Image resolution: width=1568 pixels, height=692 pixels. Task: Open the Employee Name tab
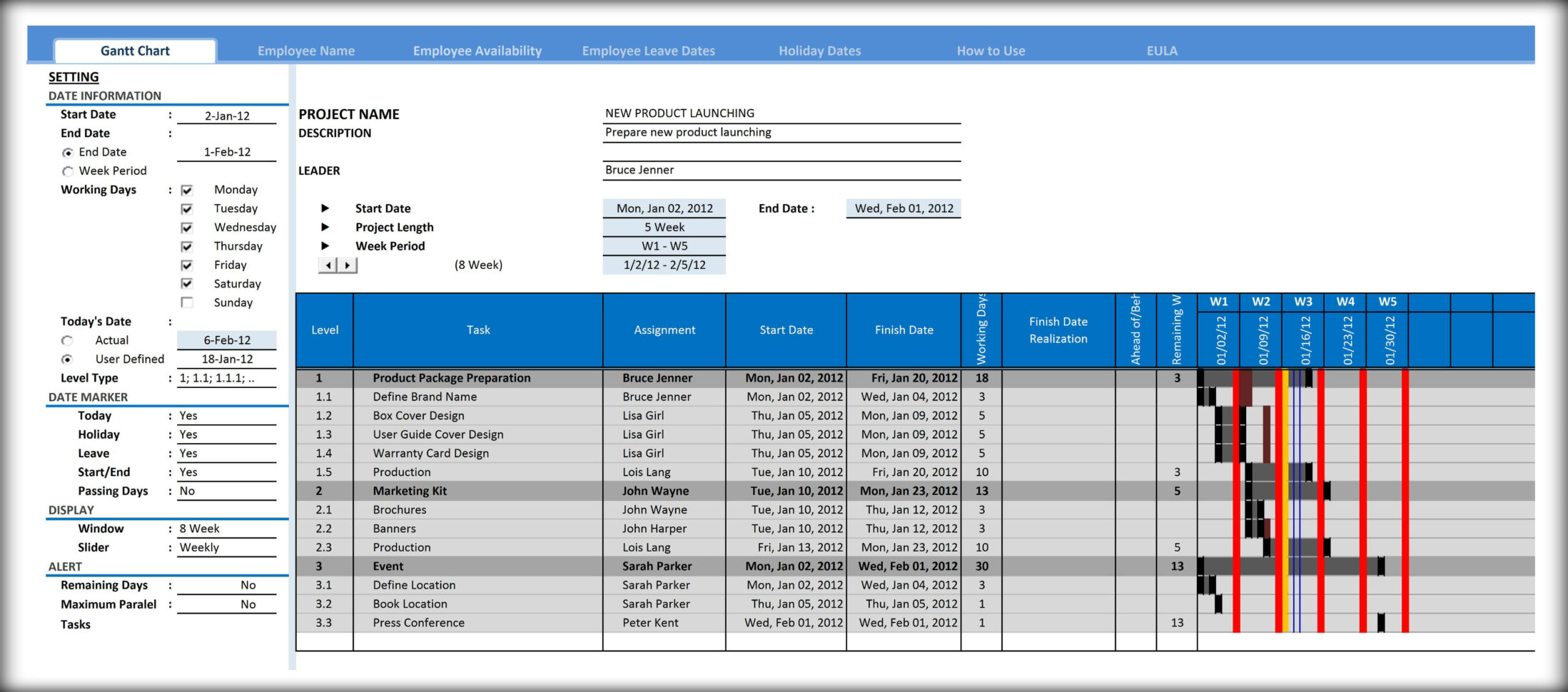point(306,51)
